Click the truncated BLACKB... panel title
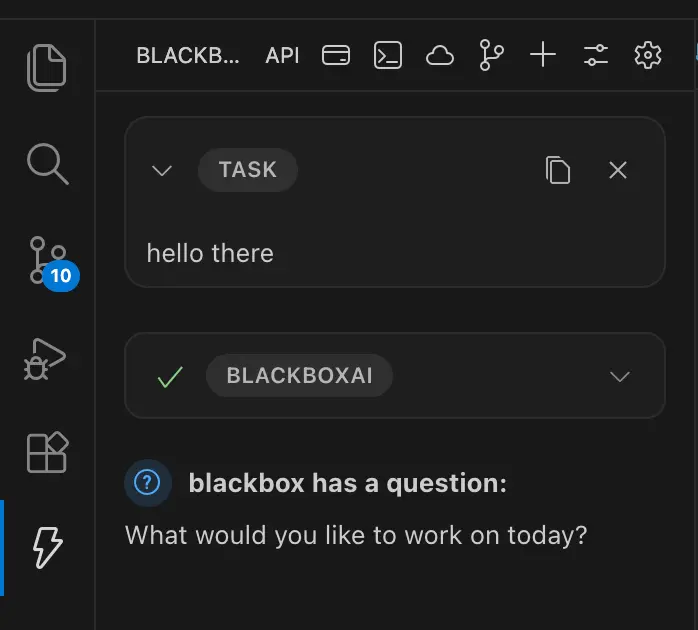This screenshot has height=630, width=698. [x=188, y=56]
